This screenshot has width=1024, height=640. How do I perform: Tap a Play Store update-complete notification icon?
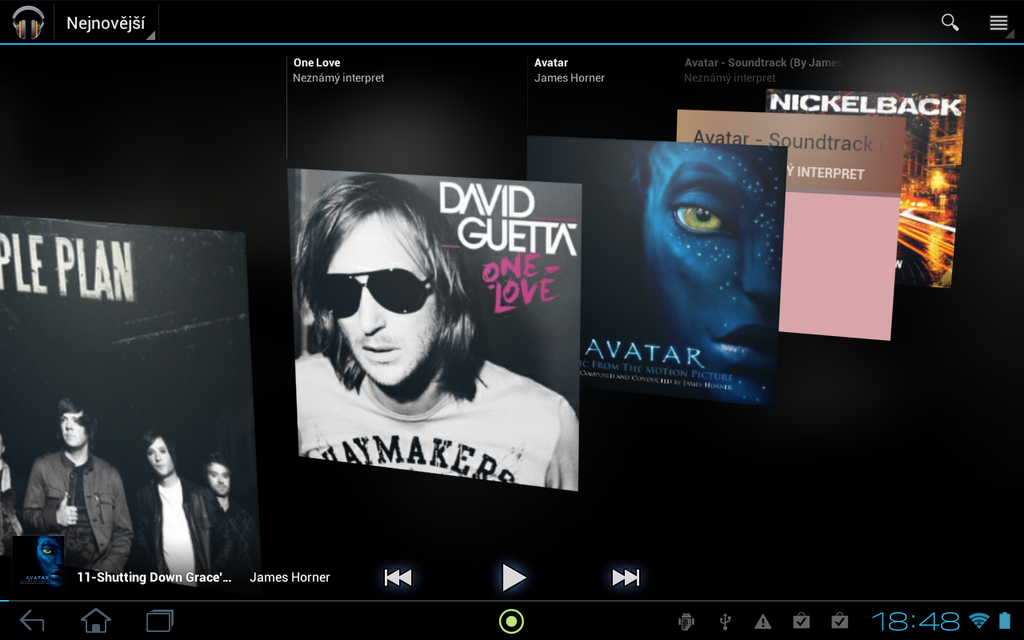801,620
